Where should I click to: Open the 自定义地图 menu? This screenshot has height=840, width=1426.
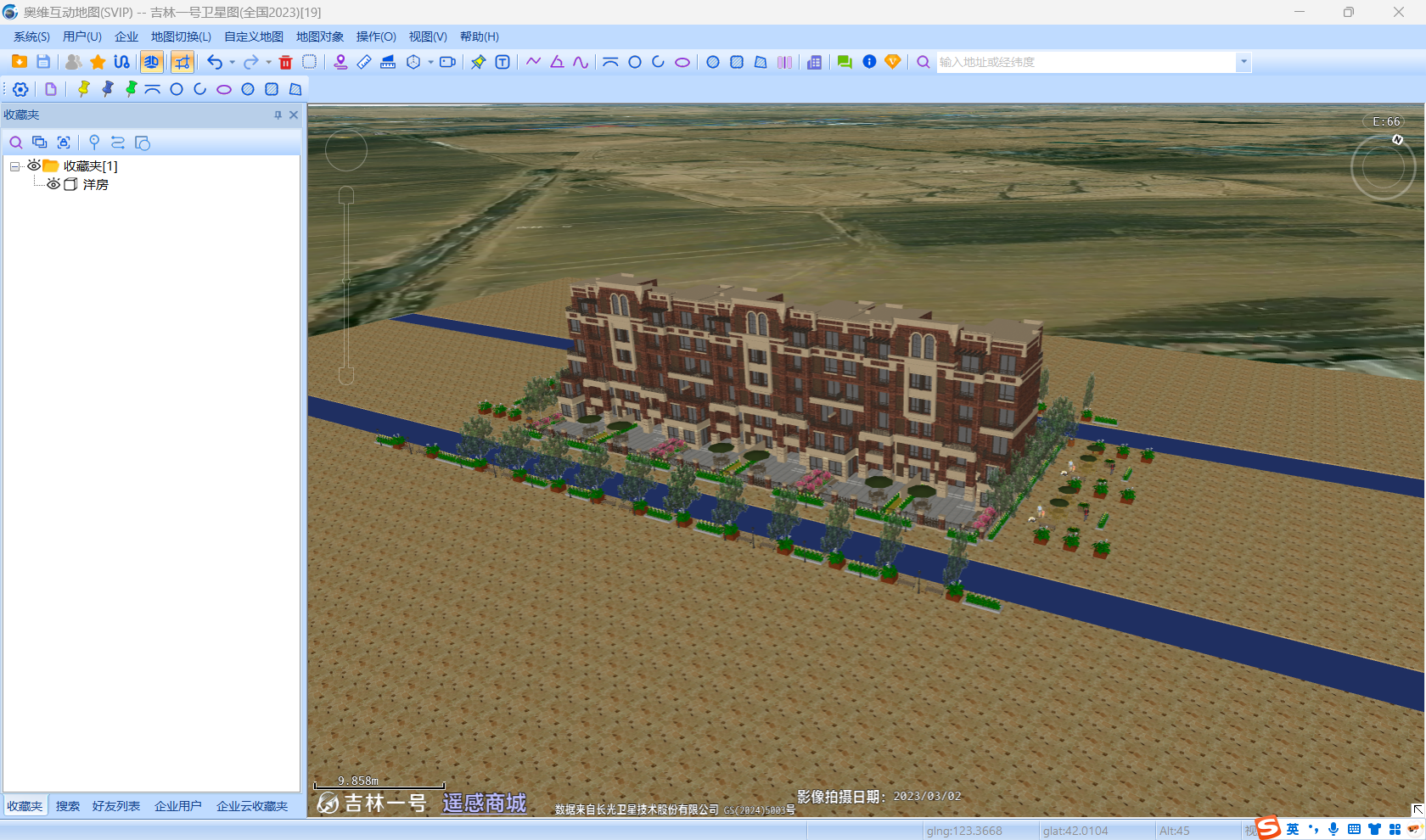point(254,36)
